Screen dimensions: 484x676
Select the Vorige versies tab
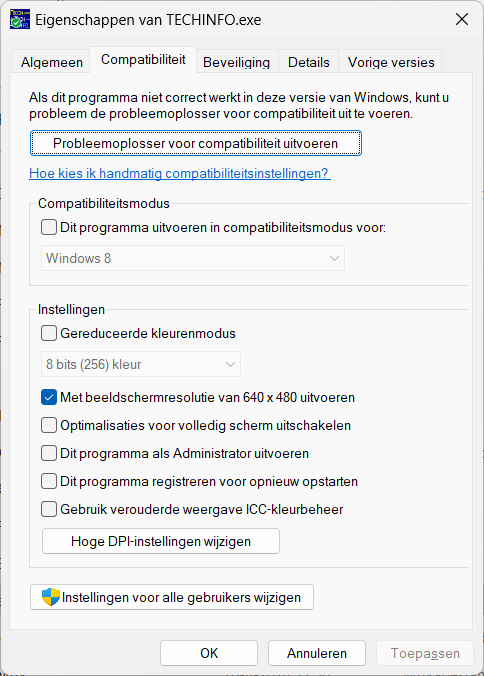(391, 62)
